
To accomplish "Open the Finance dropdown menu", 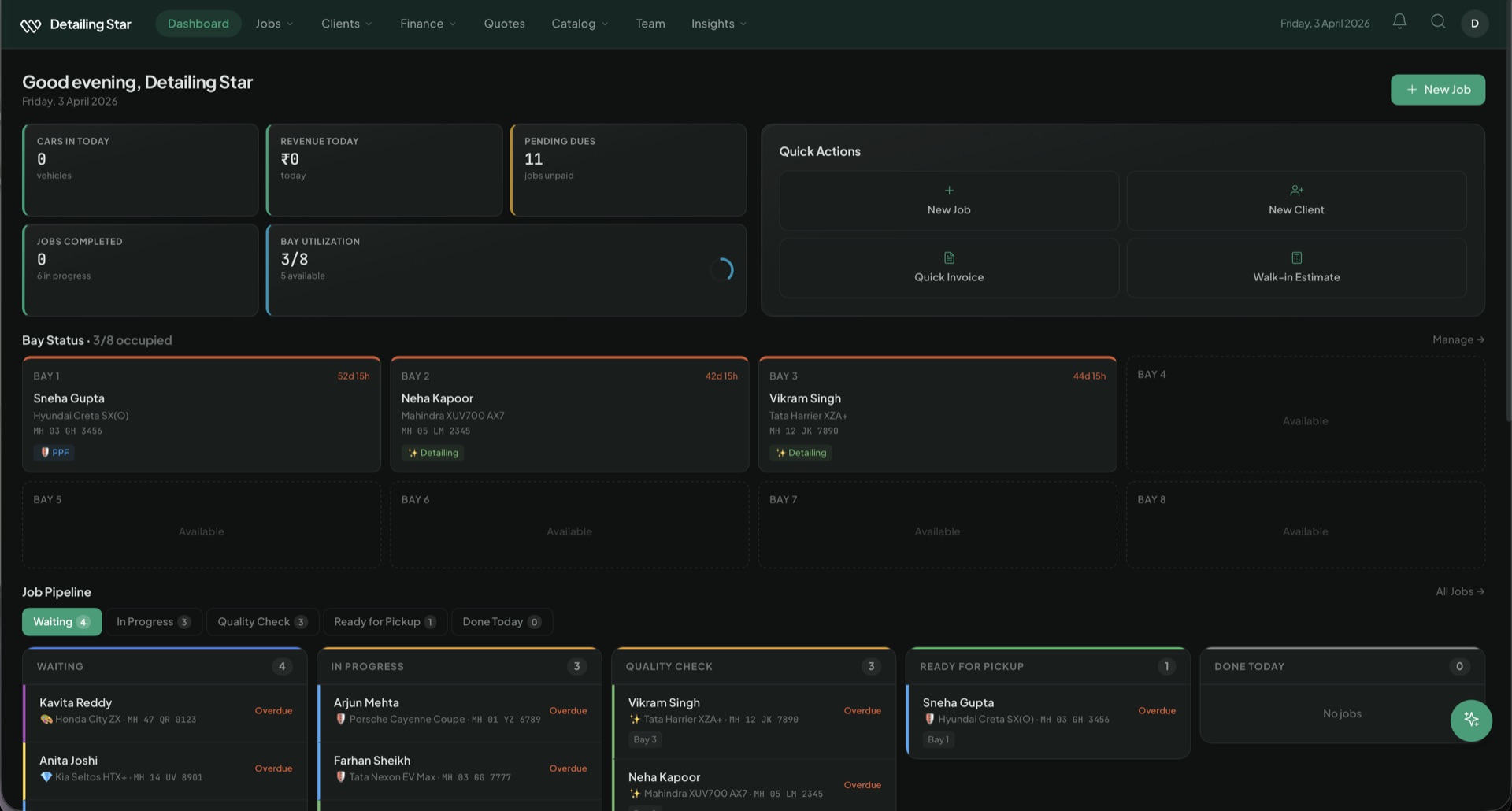I will (427, 24).
